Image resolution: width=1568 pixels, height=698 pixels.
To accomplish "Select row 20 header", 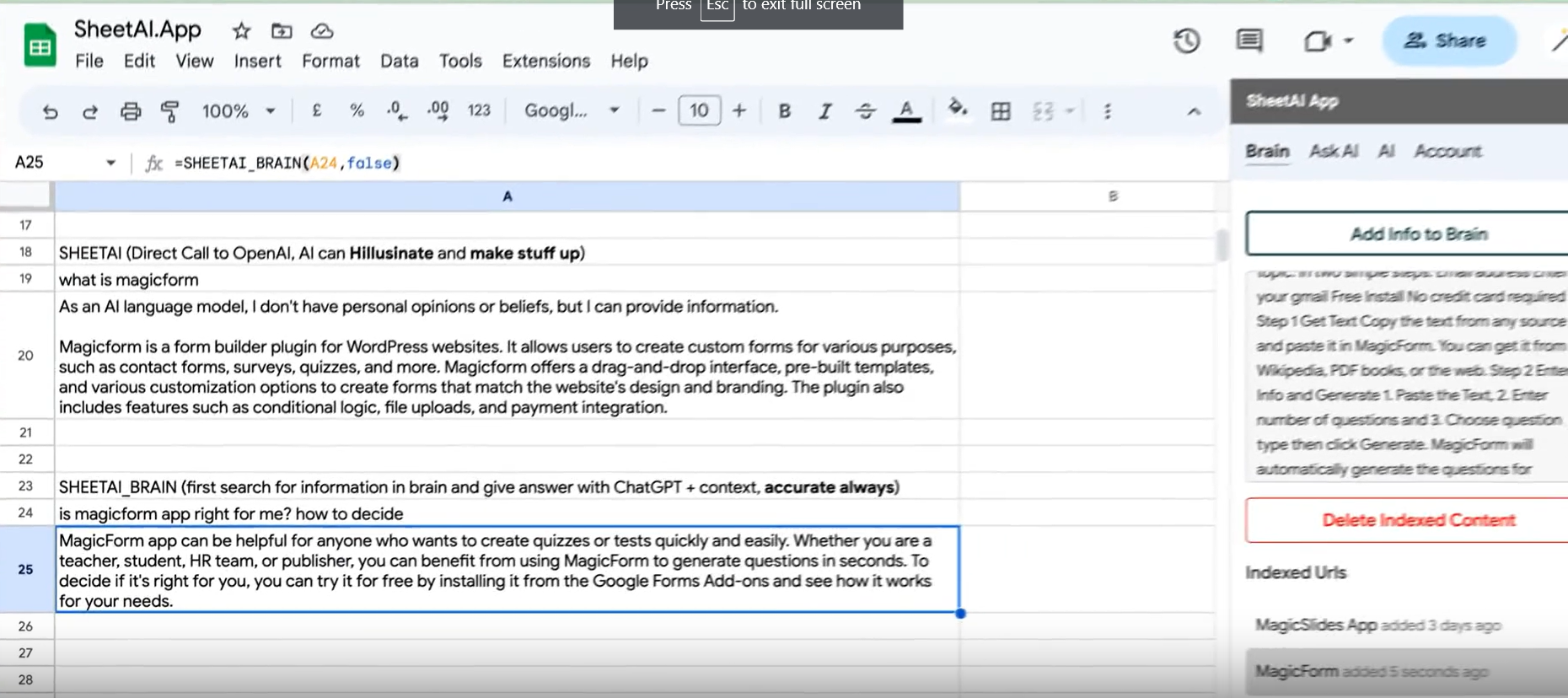I will coord(26,356).
